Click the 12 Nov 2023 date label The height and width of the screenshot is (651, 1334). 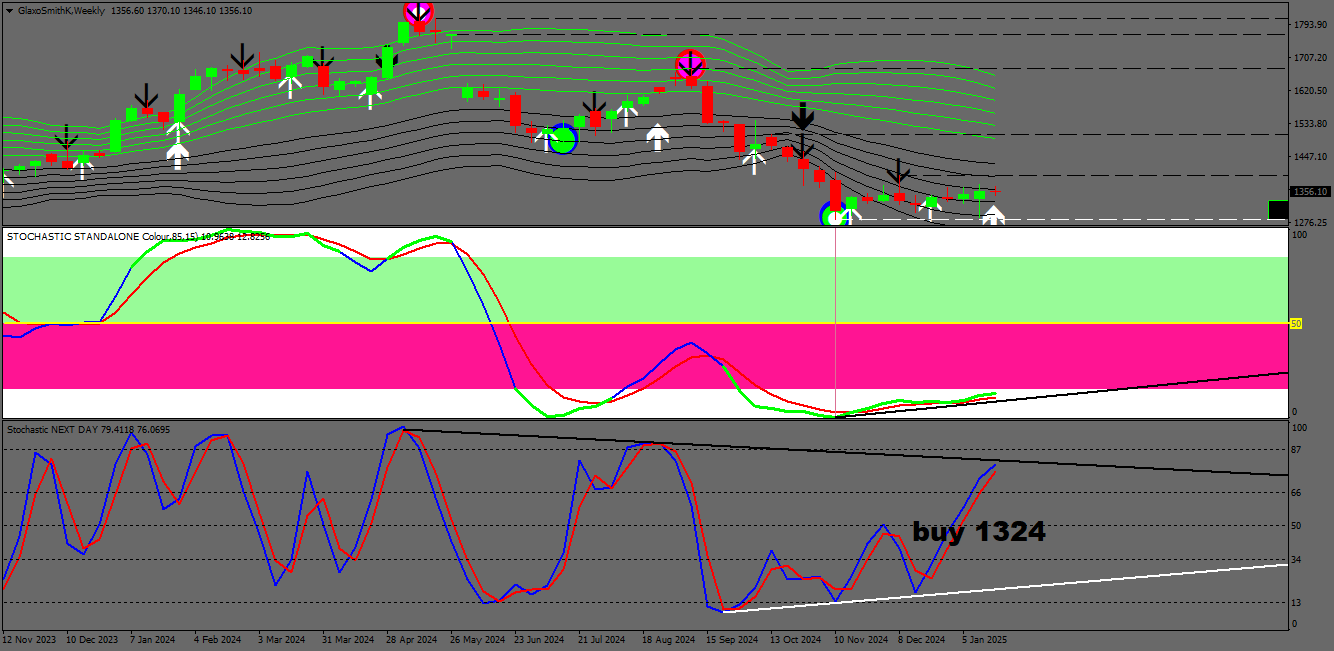(x=30, y=638)
